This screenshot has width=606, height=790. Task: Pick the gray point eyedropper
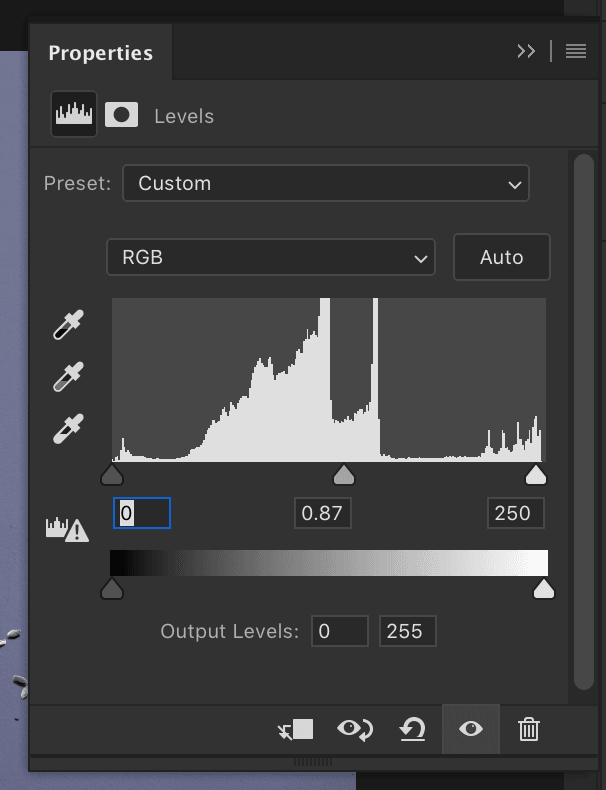click(69, 377)
